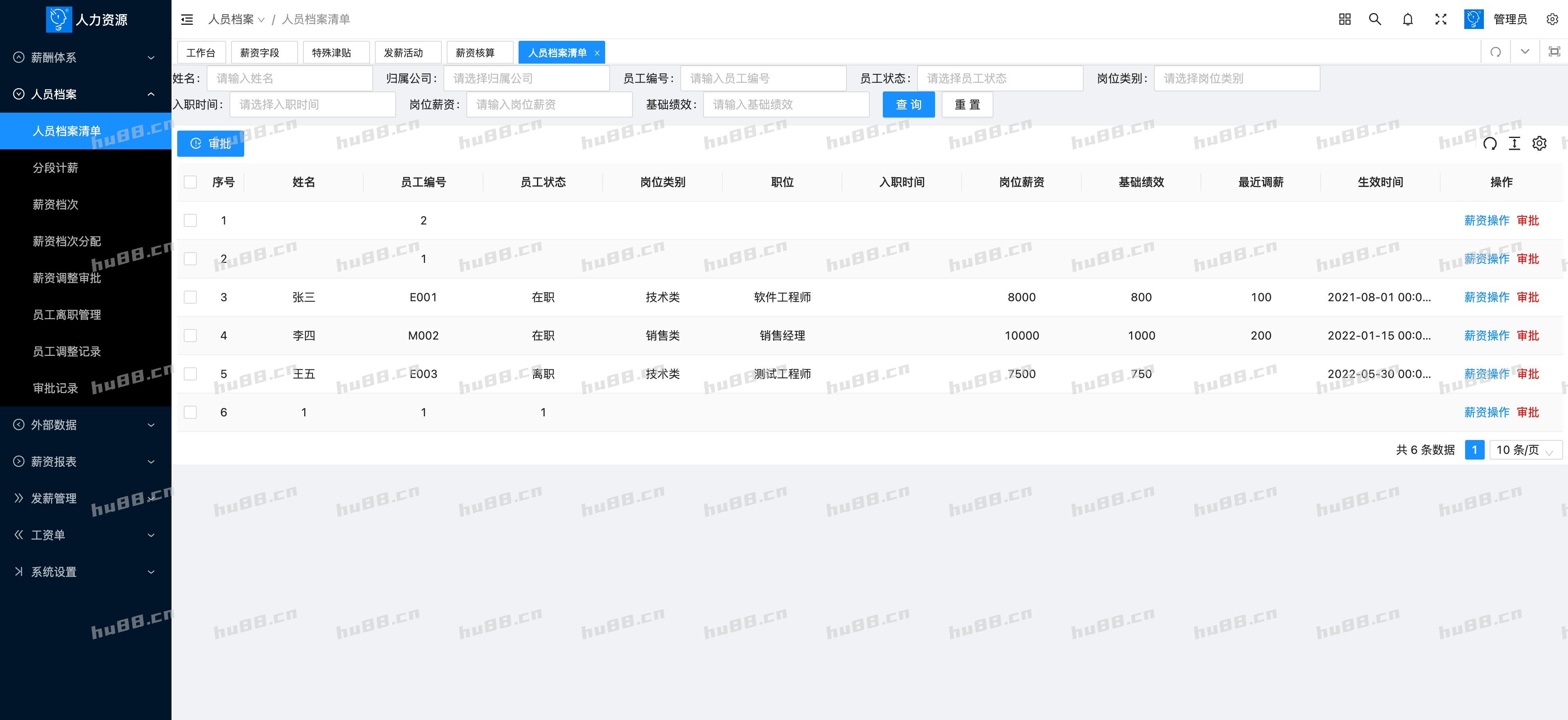
Task: Select the checkbox for 李四's row
Action: coord(191,336)
